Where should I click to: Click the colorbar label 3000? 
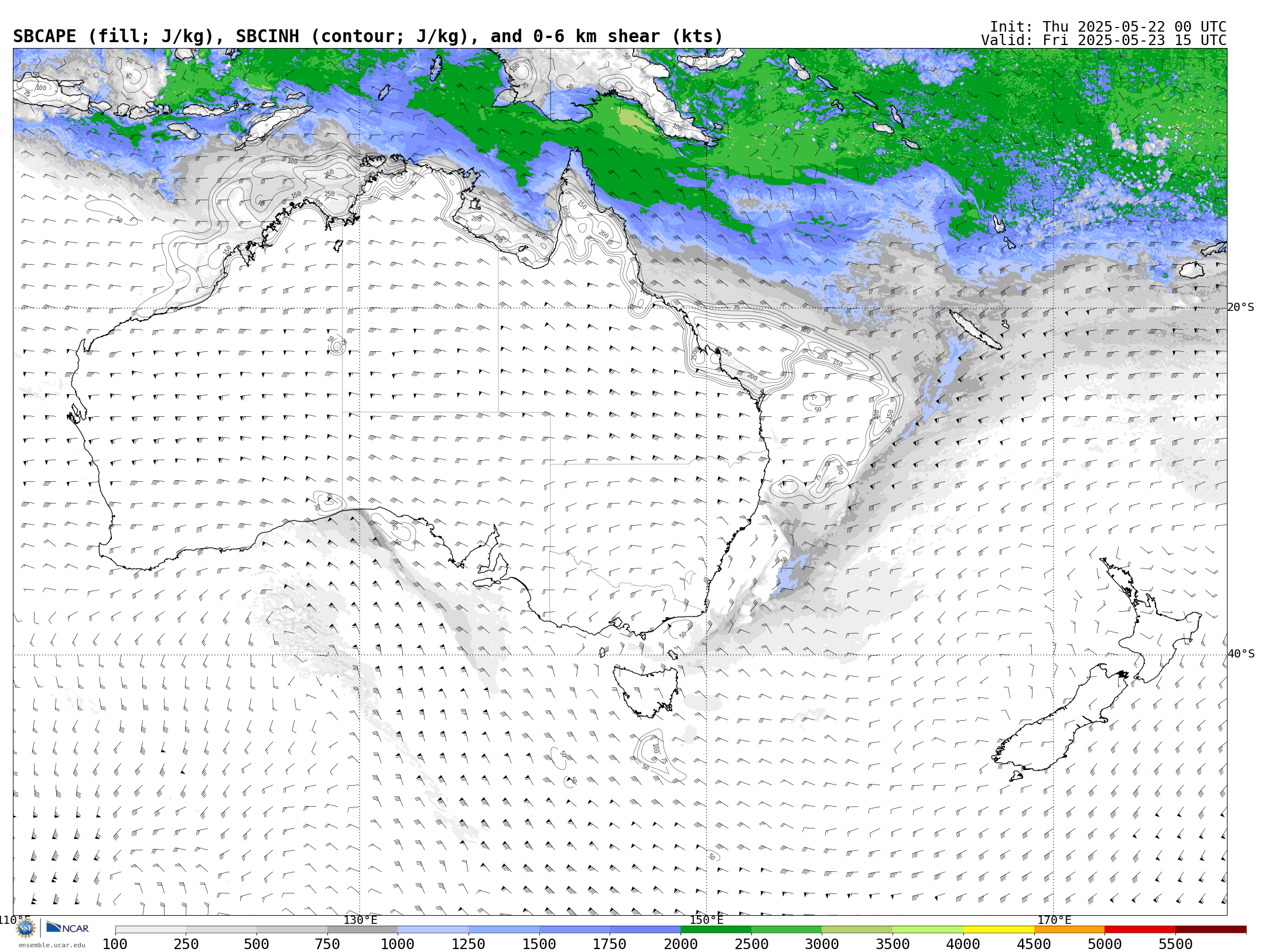point(822,944)
